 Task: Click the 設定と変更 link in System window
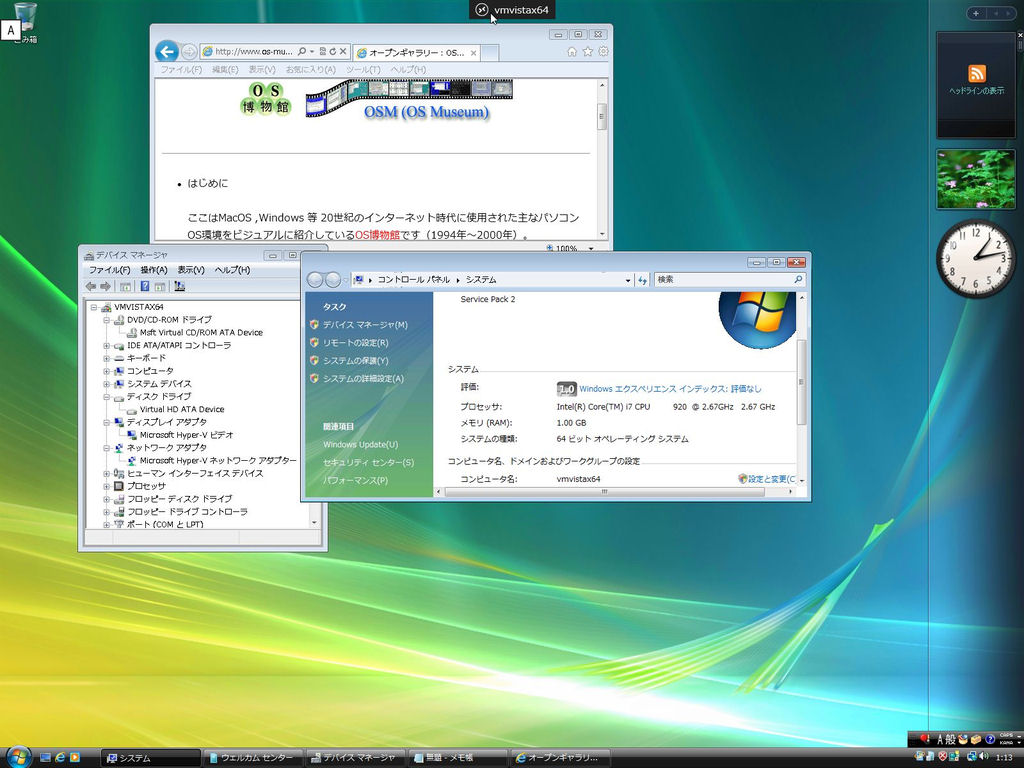[x=771, y=479]
